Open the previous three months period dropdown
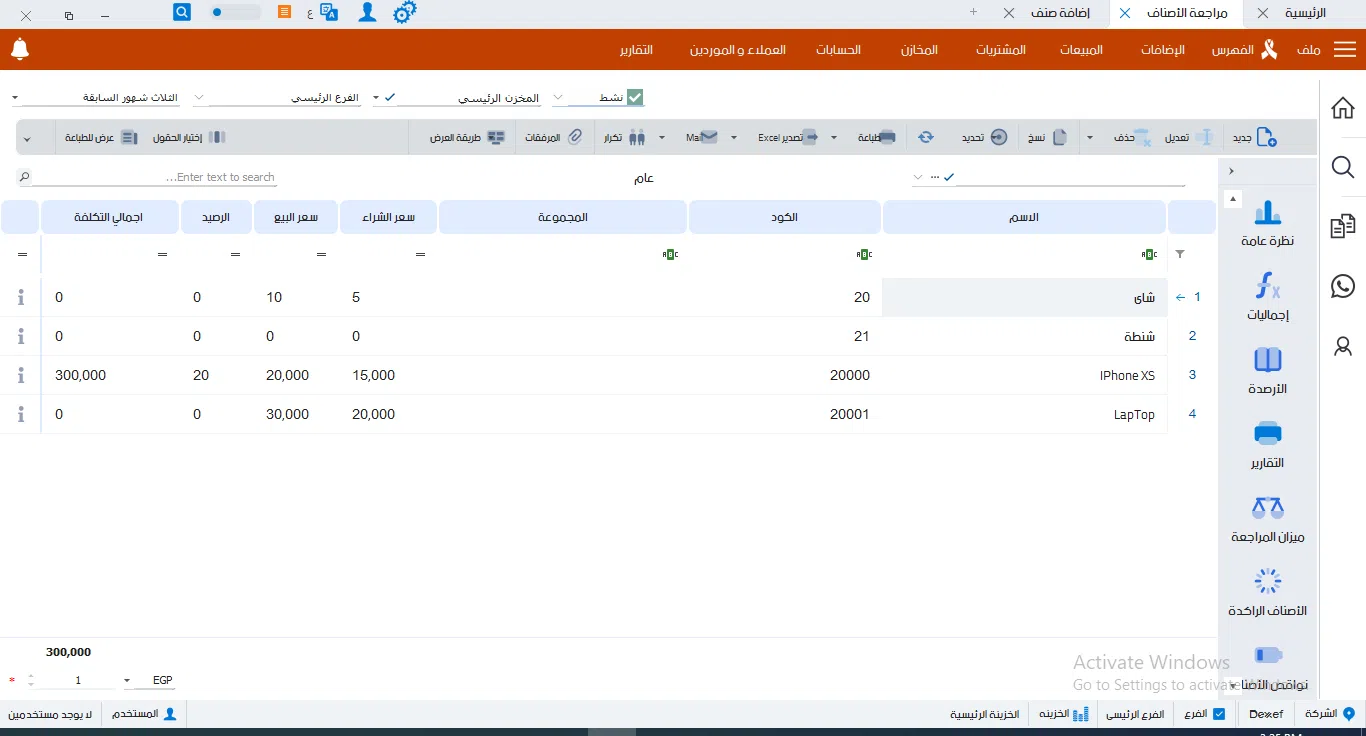The width and height of the screenshot is (1366, 736). (16, 98)
